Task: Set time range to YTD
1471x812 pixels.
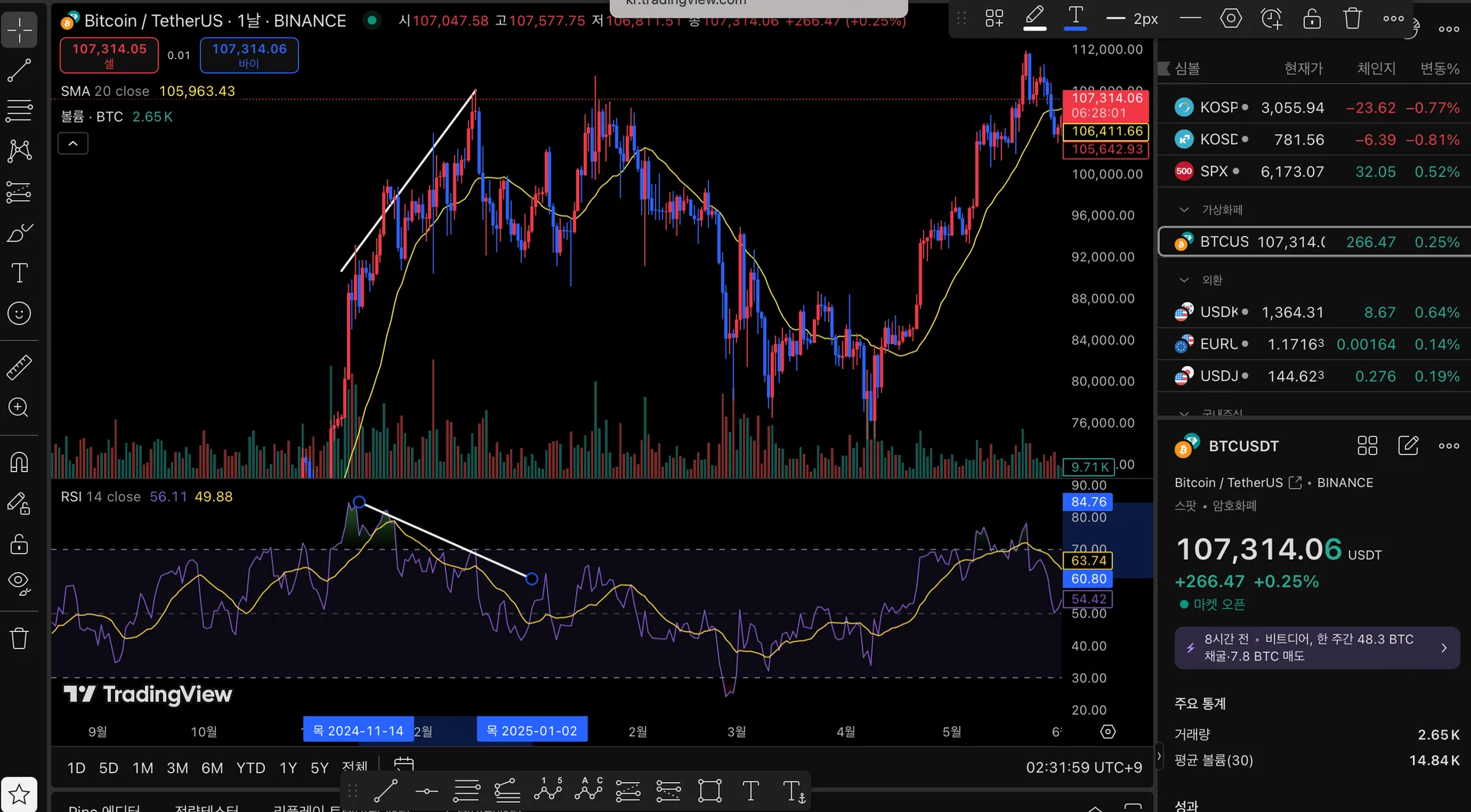Action: click(x=251, y=768)
